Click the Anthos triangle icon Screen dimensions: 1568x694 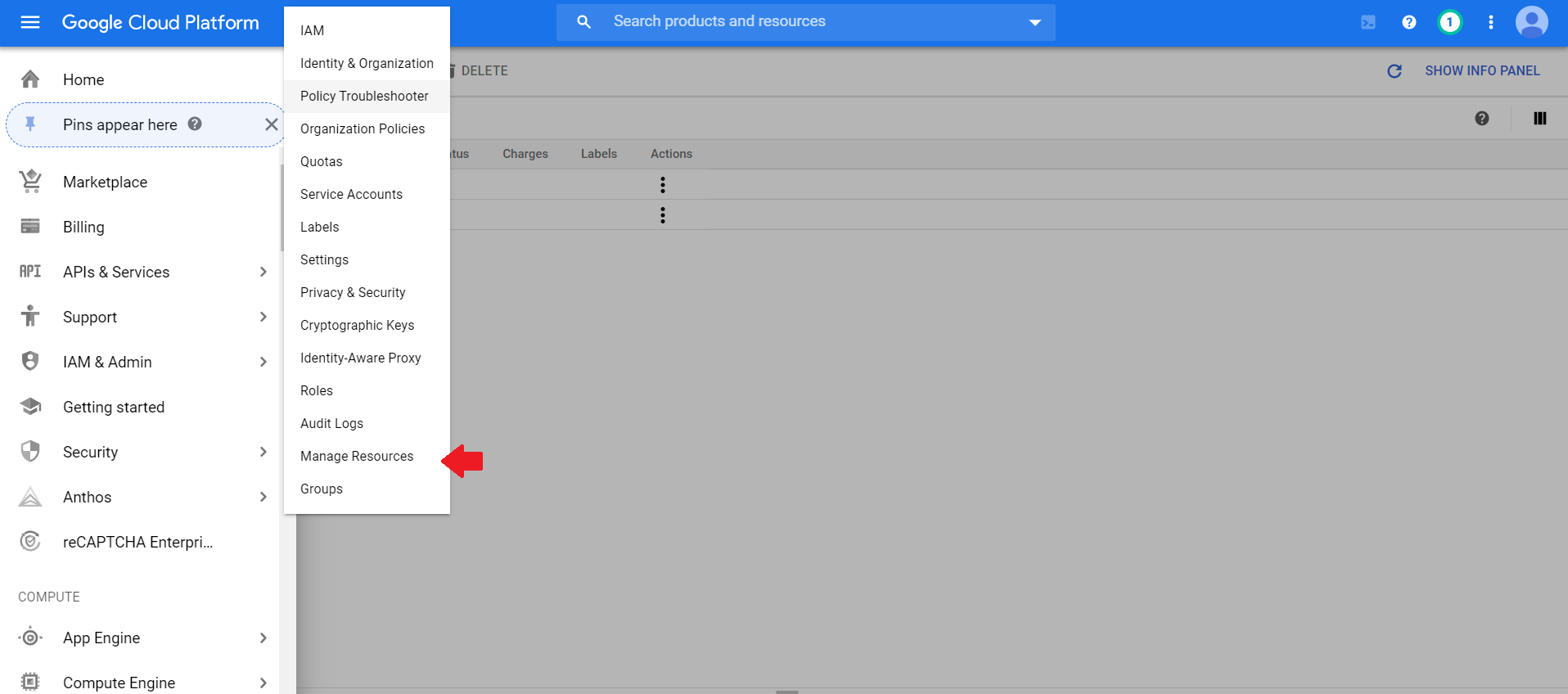(30, 496)
